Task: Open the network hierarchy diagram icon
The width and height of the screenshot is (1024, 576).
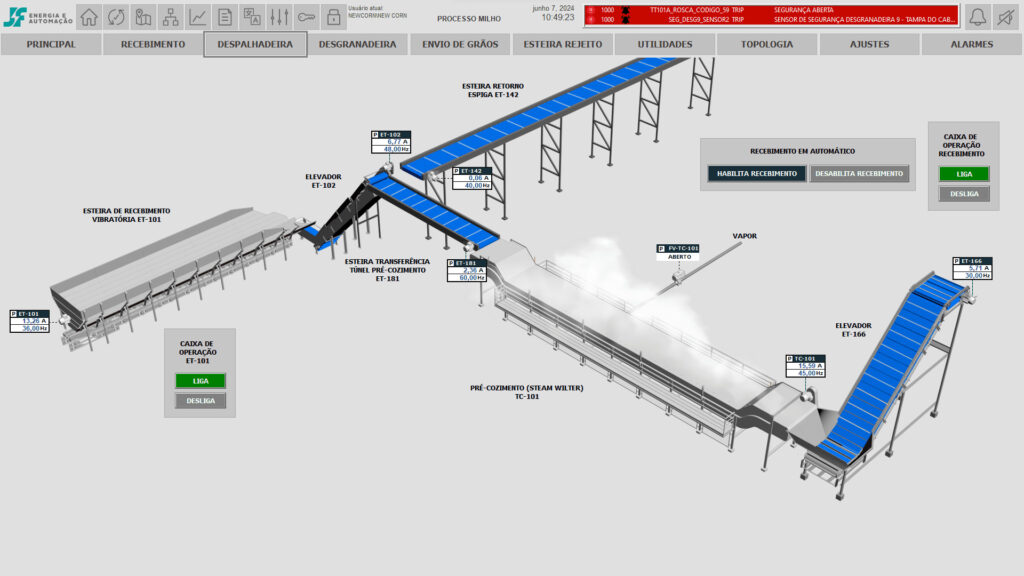Action: pyautogui.click(x=170, y=17)
